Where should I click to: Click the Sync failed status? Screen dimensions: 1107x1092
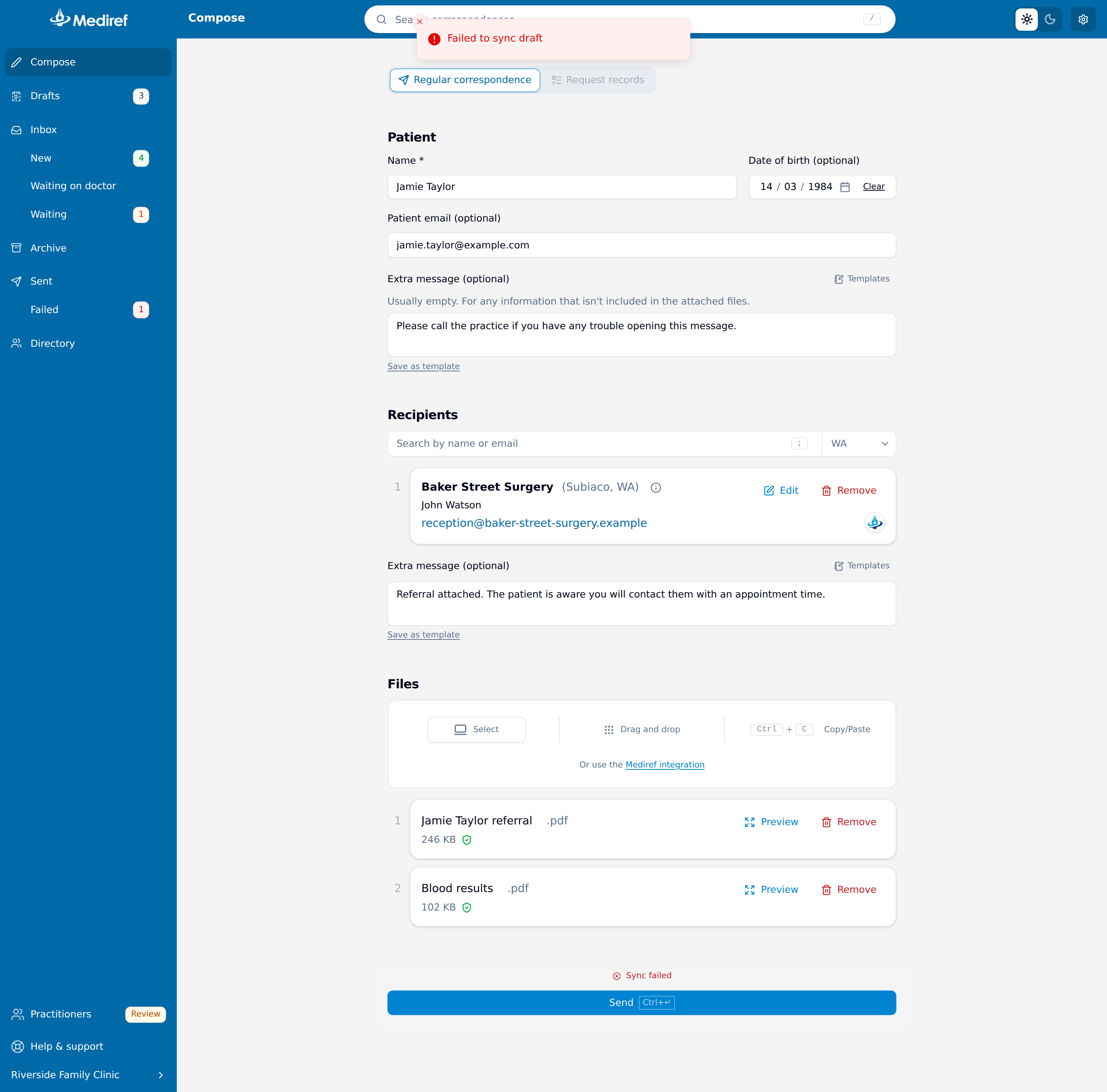coord(642,975)
